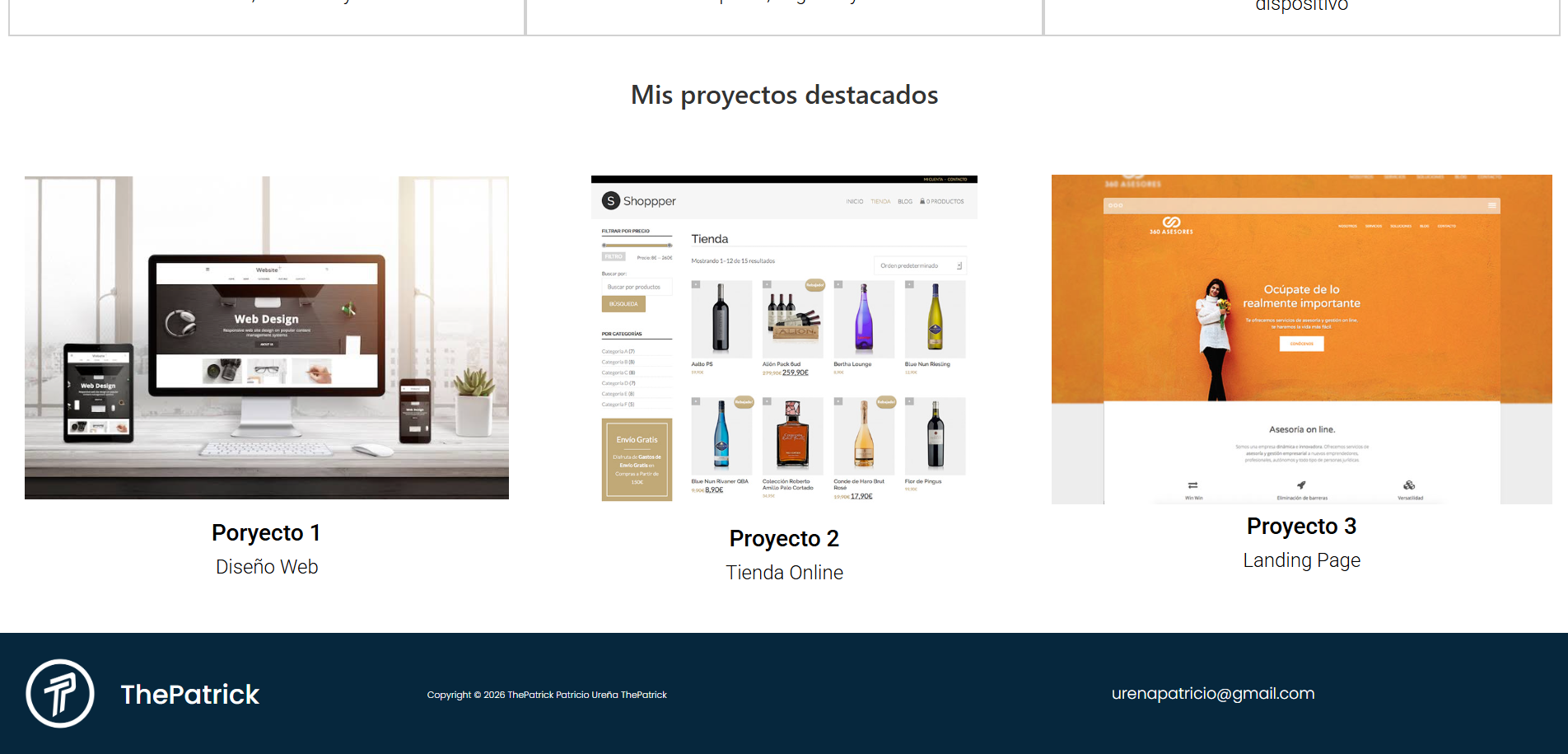Click the Tienda Online subtitle

tap(784, 573)
